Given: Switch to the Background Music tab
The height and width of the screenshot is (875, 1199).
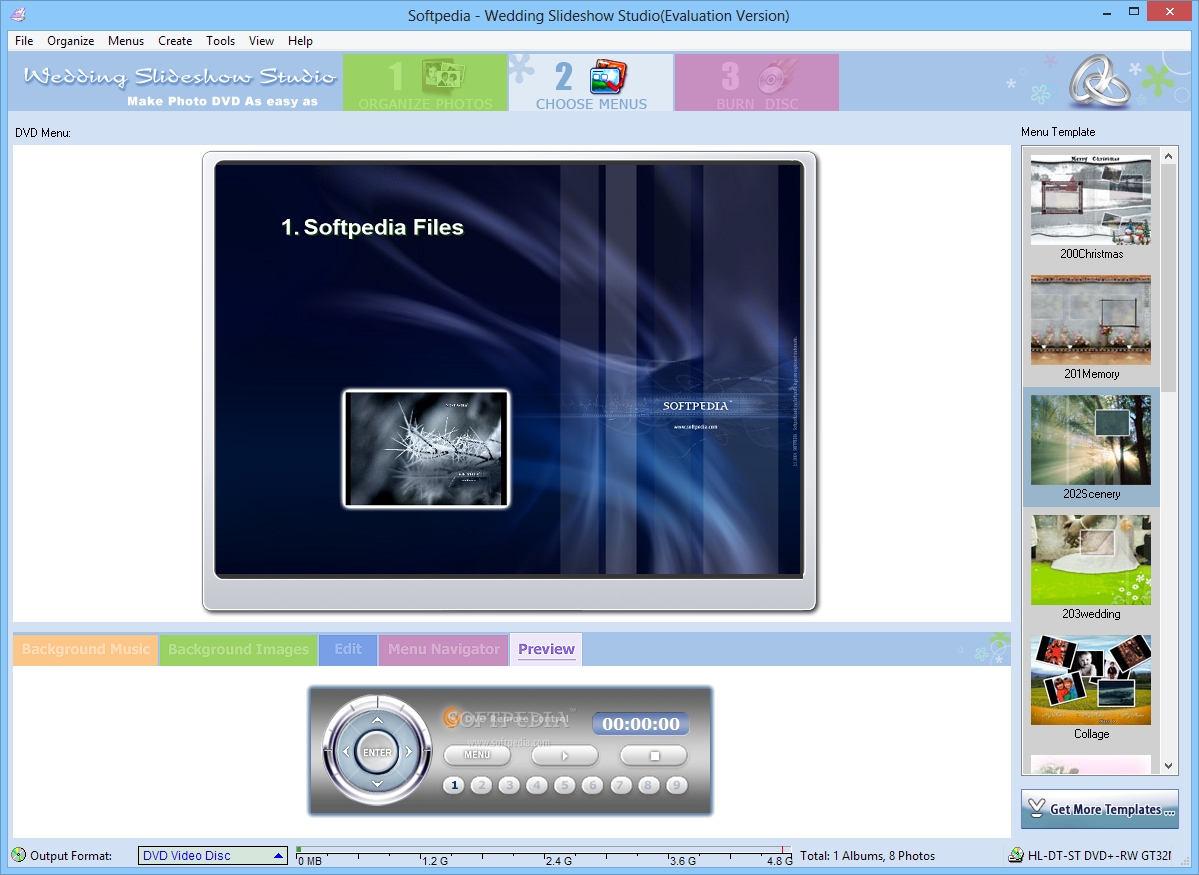Looking at the screenshot, I should coord(86,649).
